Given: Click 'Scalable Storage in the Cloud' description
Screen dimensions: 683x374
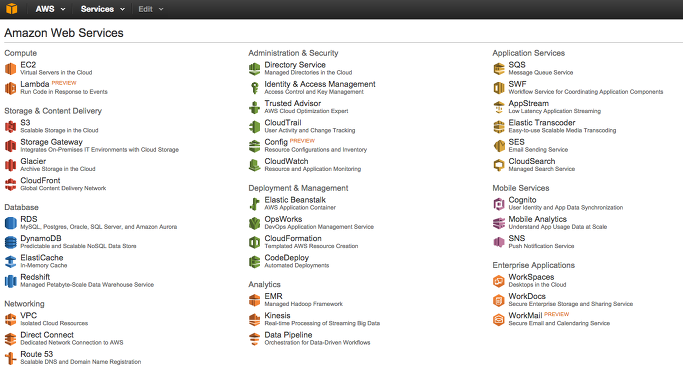Looking at the screenshot, I should (59, 131).
